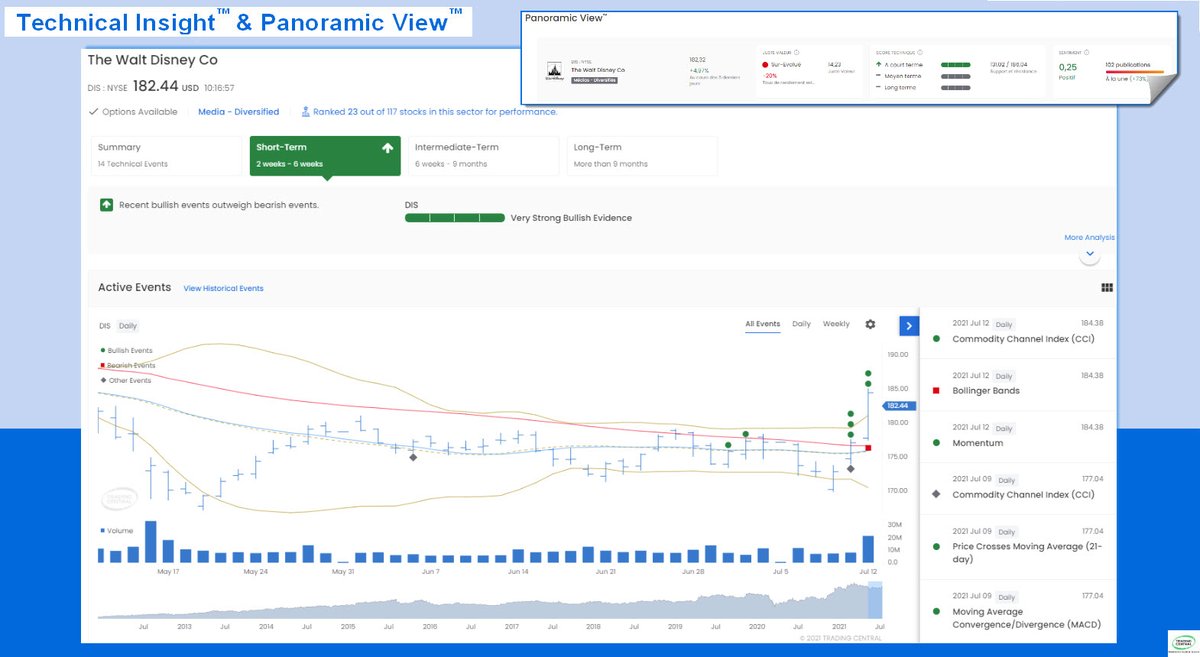Select the Jul 09 Commodity Channel Index event
The image size is (1200, 657).
[1018, 488]
